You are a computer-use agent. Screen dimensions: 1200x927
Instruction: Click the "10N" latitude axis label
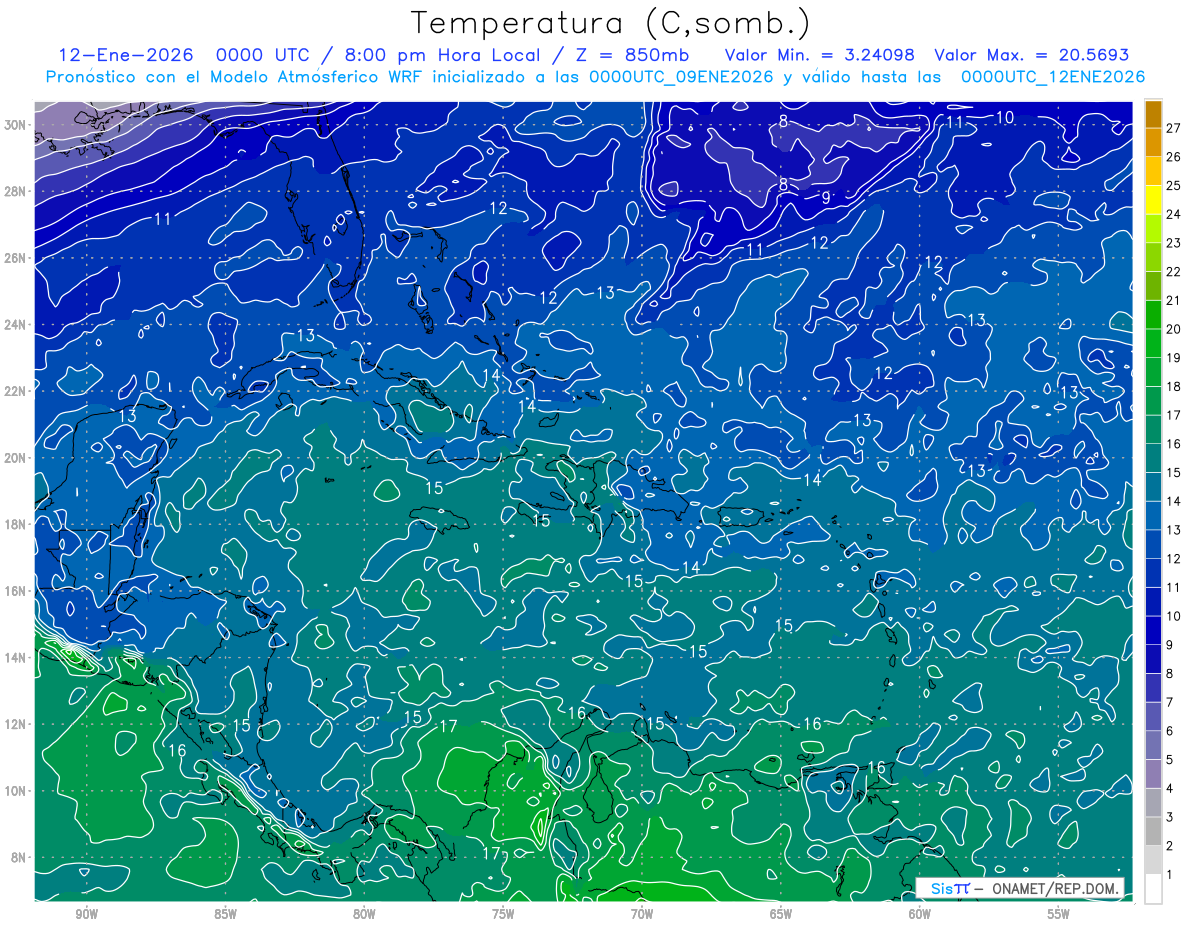(15, 791)
